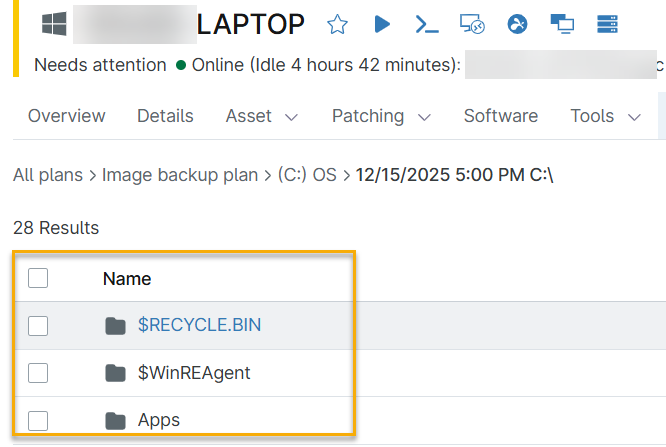Click the server stack icon

click(605, 24)
